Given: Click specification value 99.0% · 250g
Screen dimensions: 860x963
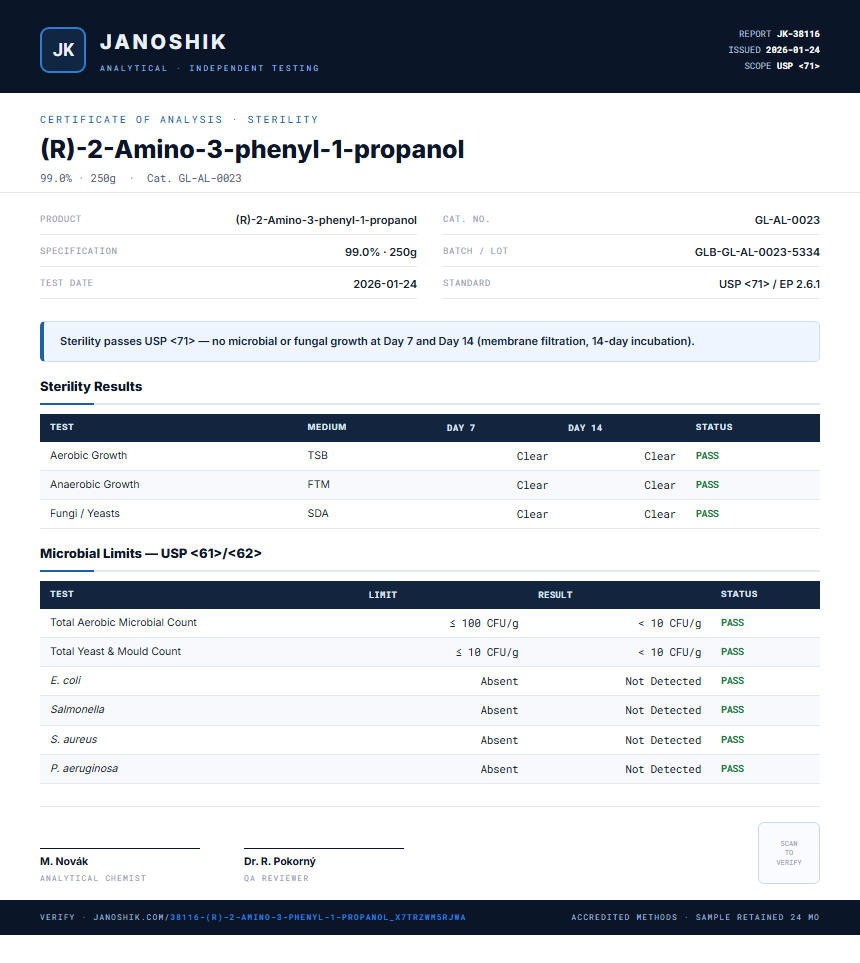Looking at the screenshot, I should [380, 252].
